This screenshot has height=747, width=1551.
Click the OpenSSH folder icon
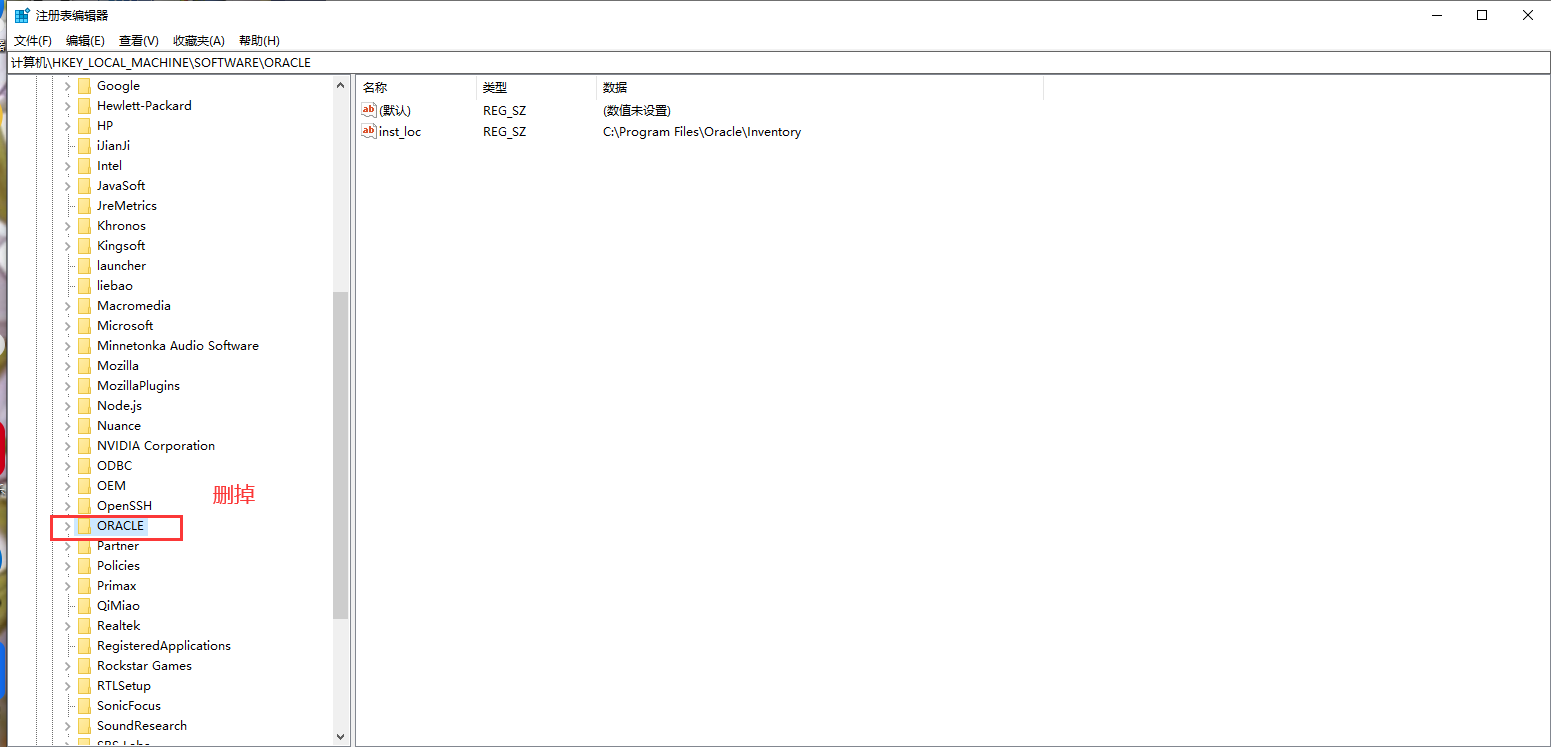click(x=85, y=506)
